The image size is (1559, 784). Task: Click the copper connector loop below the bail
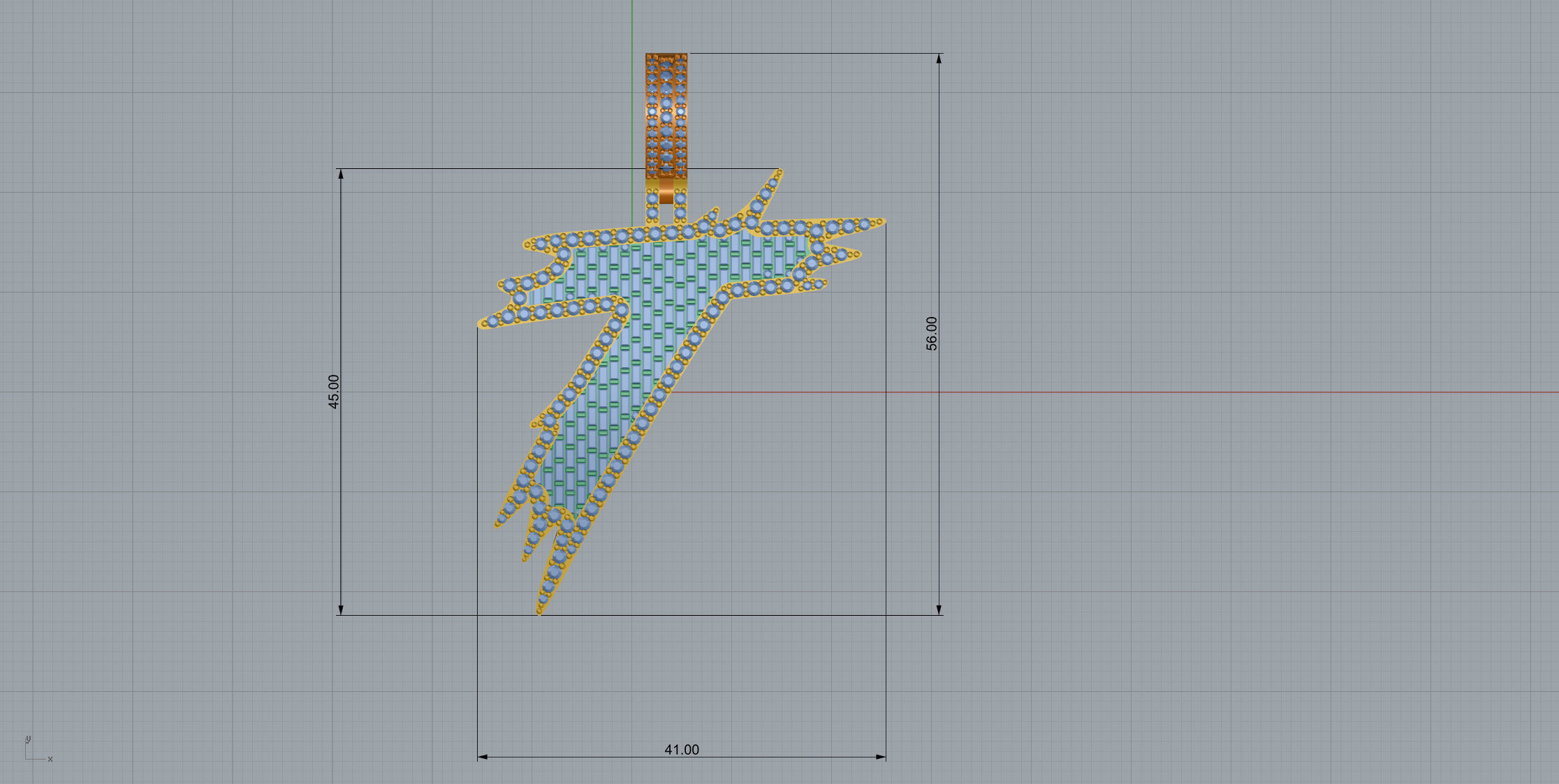(666, 191)
